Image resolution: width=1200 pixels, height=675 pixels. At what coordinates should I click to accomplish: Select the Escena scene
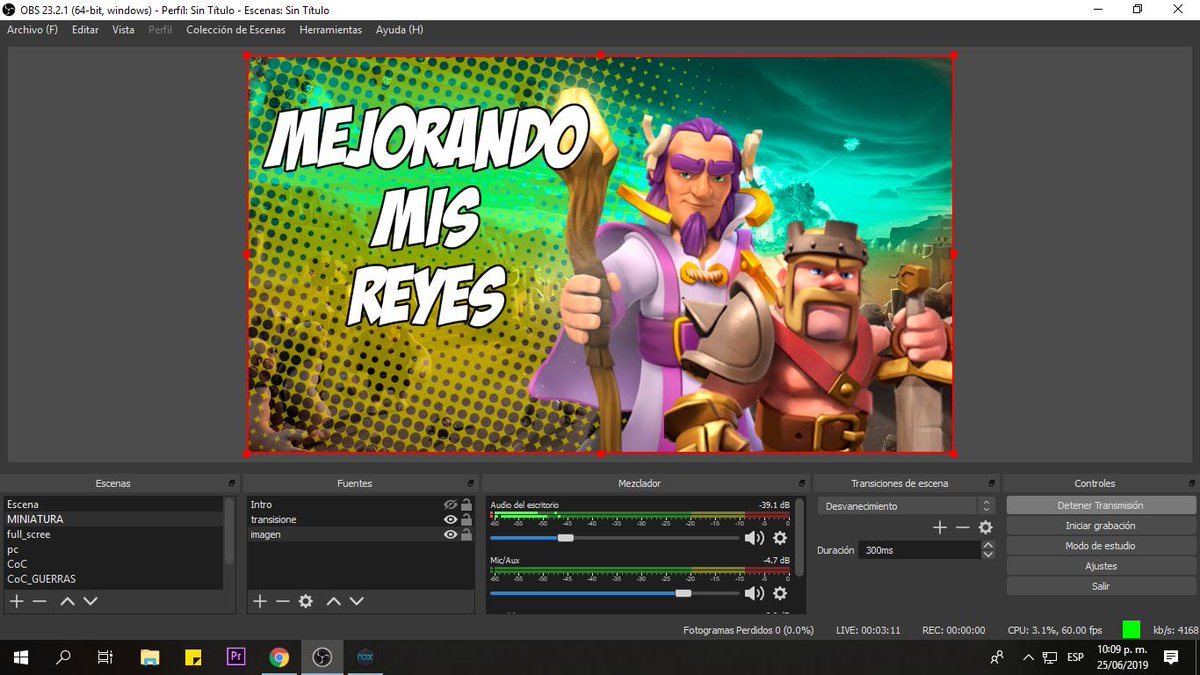click(113, 505)
